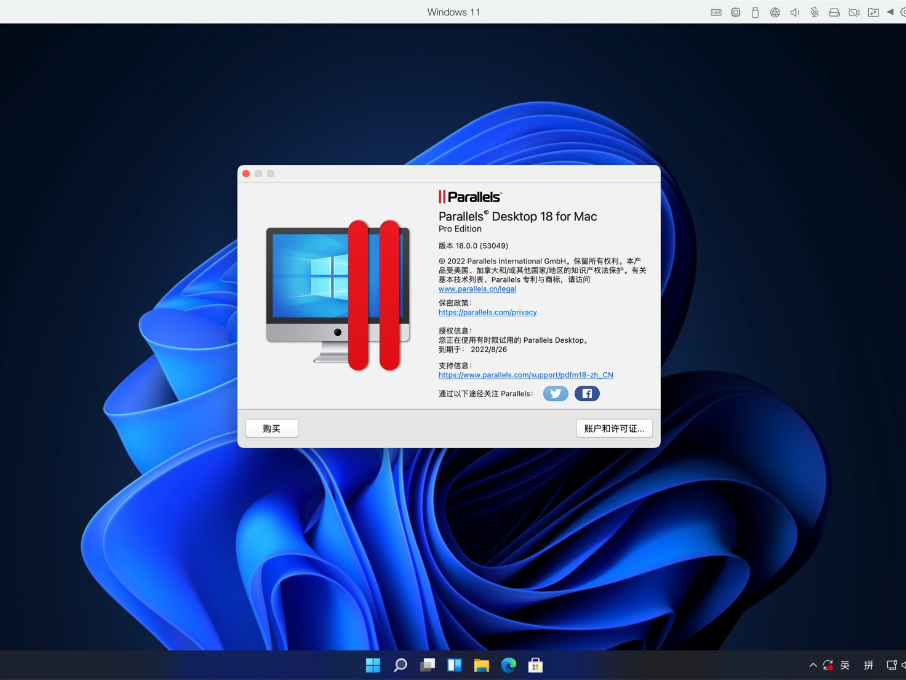The width and height of the screenshot is (906, 680).
Task: Expand hidden tray icons with the chevron
Action: [x=812, y=664]
